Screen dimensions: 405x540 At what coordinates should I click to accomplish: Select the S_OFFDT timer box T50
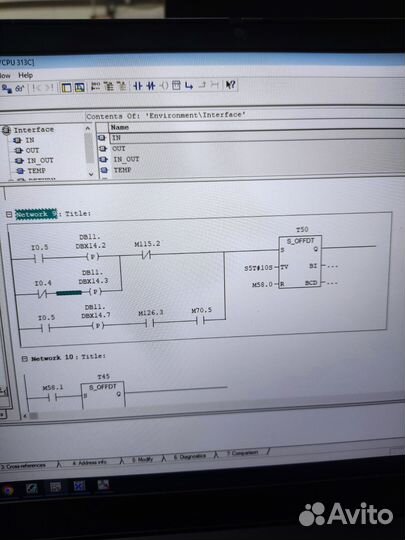coord(300,262)
